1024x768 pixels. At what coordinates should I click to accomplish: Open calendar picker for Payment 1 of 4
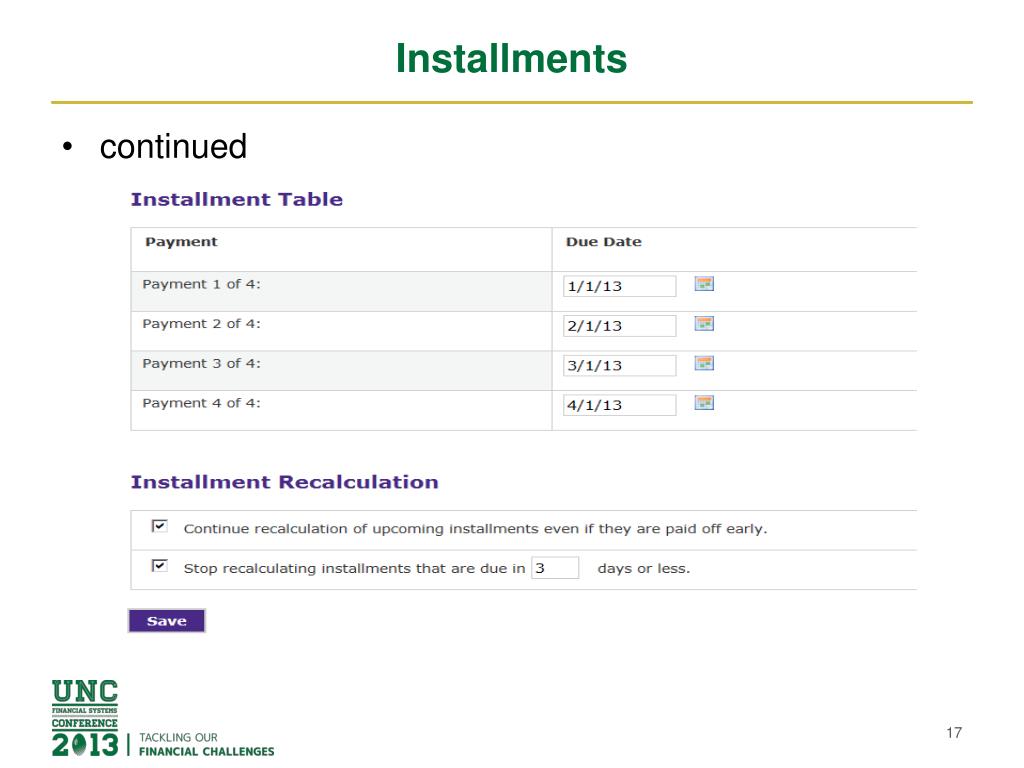(704, 284)
